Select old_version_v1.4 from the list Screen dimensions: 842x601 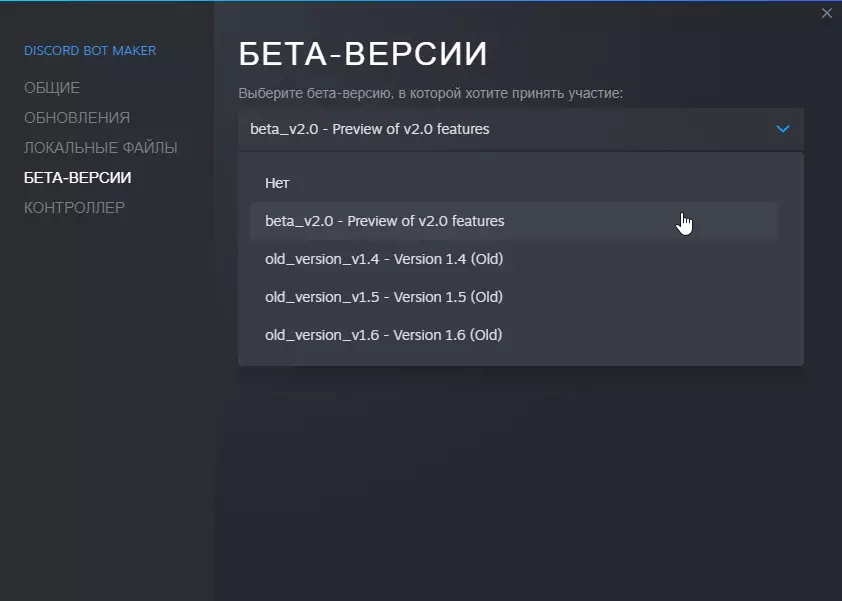click(x=384, y=259)
